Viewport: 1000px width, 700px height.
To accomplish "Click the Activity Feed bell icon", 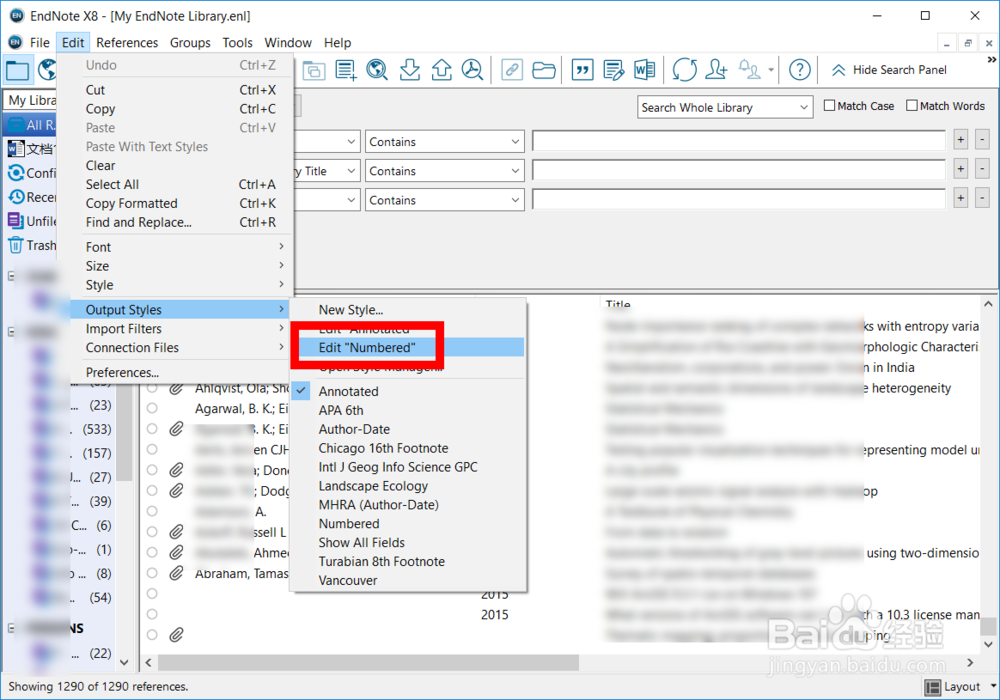I will point(749,70).
